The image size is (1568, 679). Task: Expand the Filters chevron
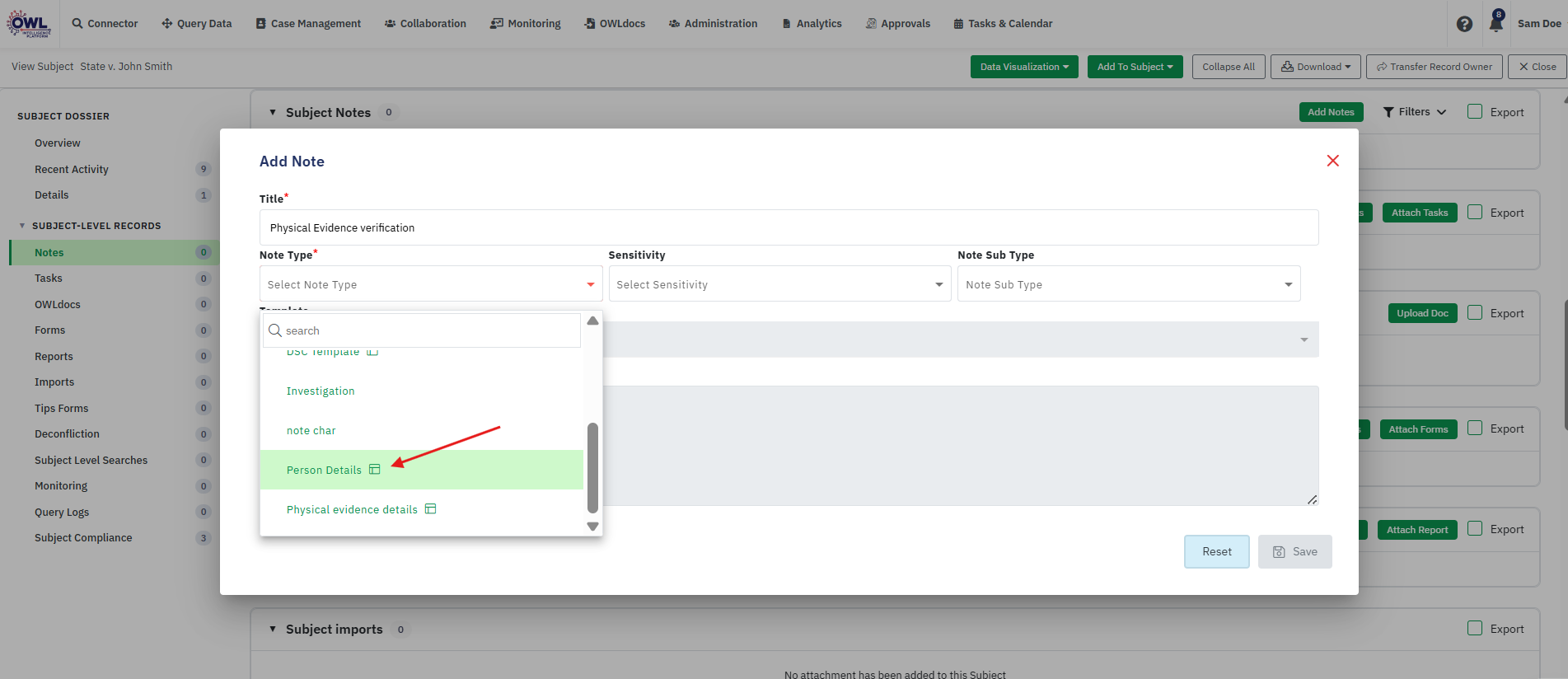pyautogui.click(x=1441, y=112)
